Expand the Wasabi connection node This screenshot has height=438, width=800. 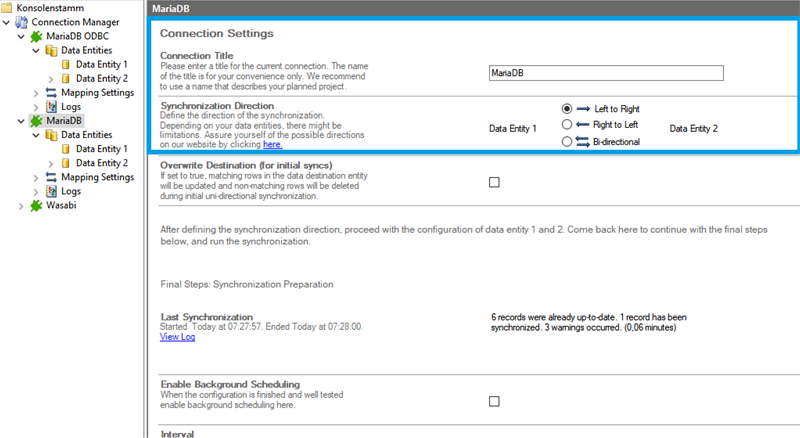pos(22,205)
